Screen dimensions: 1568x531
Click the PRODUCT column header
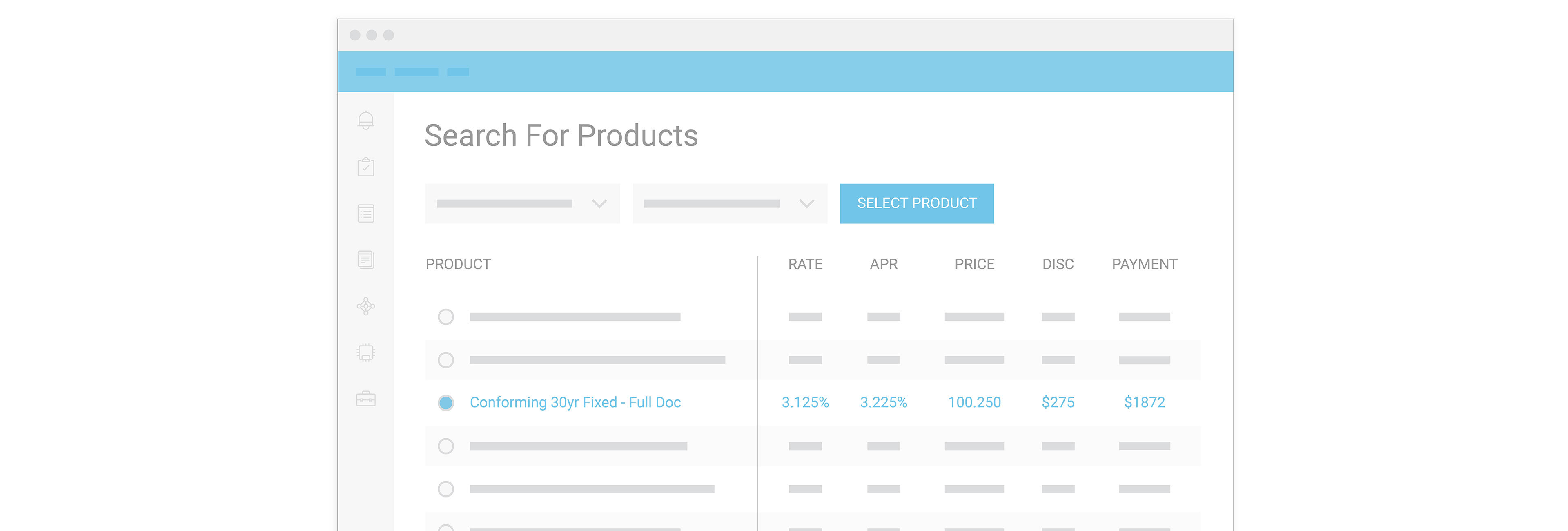tap(458, 264)
